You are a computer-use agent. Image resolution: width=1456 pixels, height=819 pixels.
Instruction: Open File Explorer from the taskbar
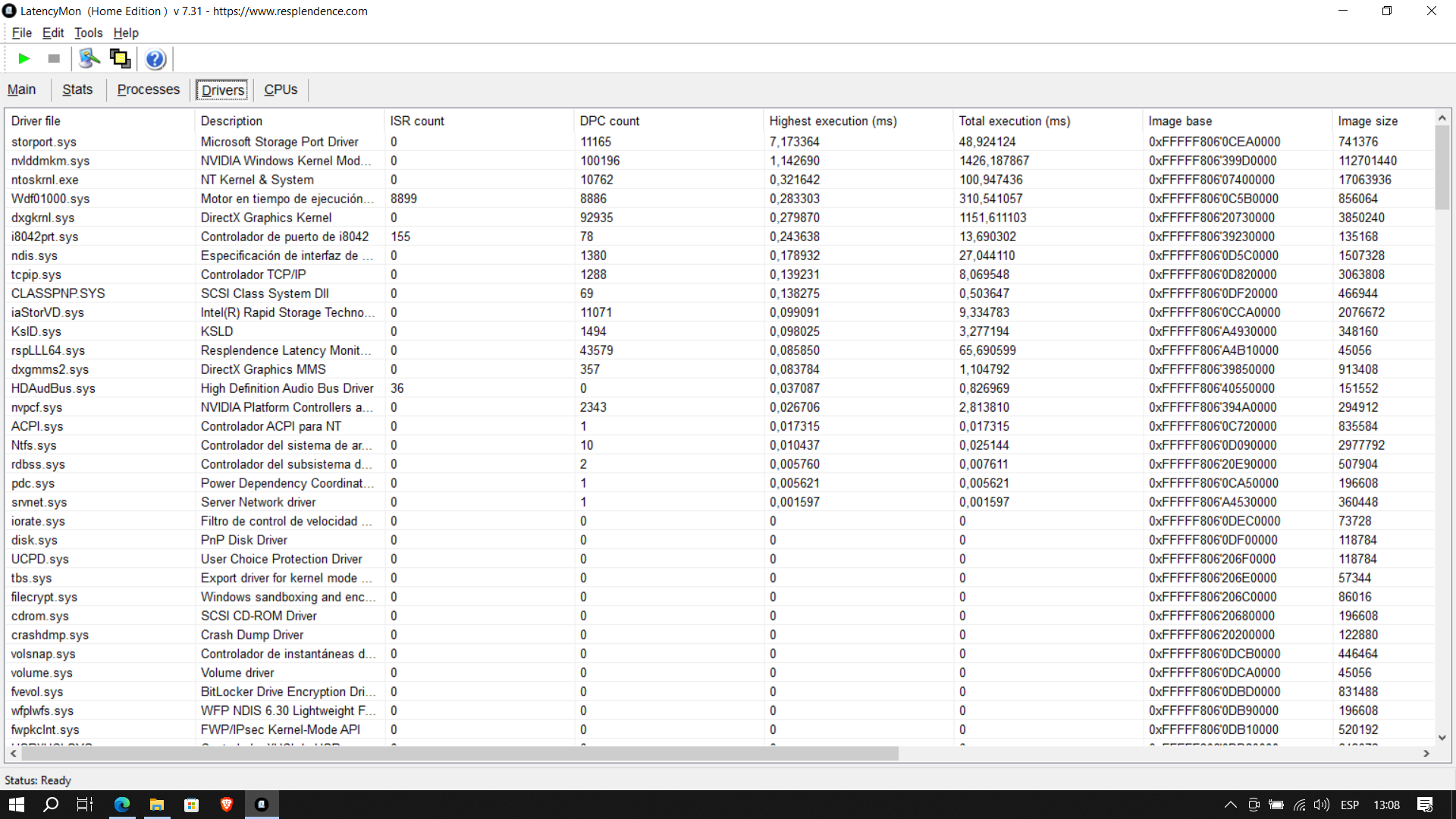157,805
